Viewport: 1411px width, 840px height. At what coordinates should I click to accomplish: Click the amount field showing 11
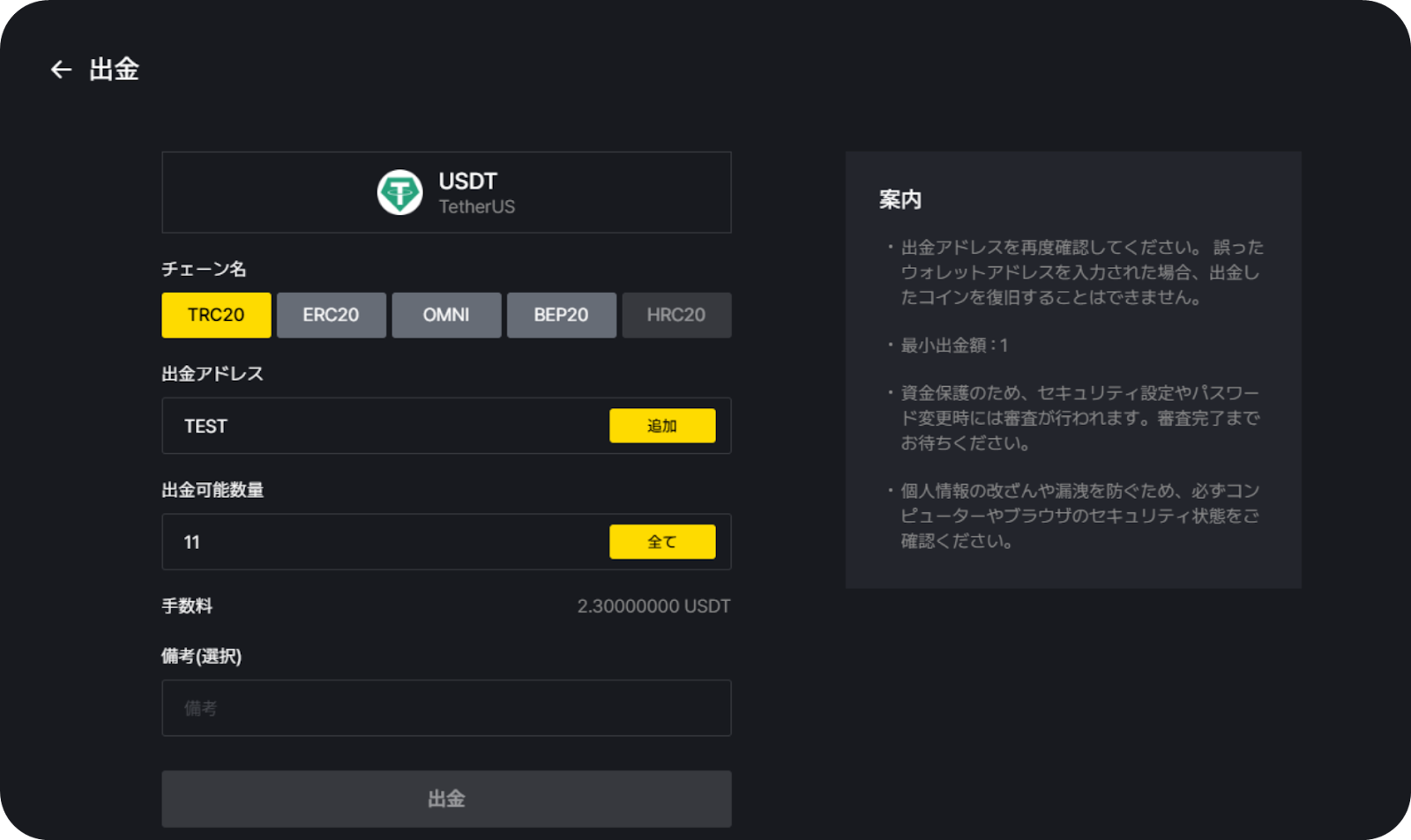[x=379, y=542]
